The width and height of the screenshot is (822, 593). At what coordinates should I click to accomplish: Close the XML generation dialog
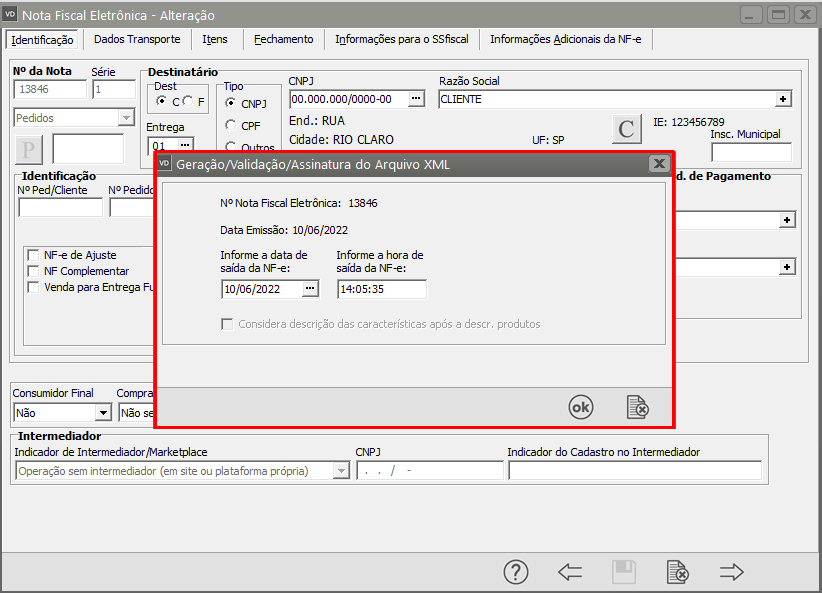pos(658,164)
